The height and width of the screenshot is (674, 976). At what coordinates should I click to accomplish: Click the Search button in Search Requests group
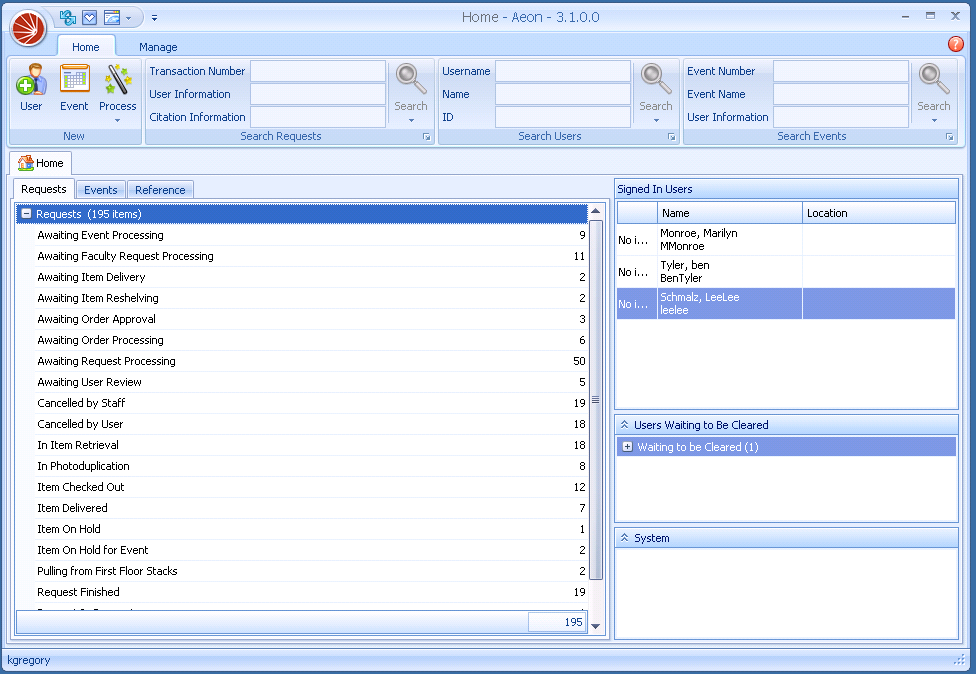(411, 87)
